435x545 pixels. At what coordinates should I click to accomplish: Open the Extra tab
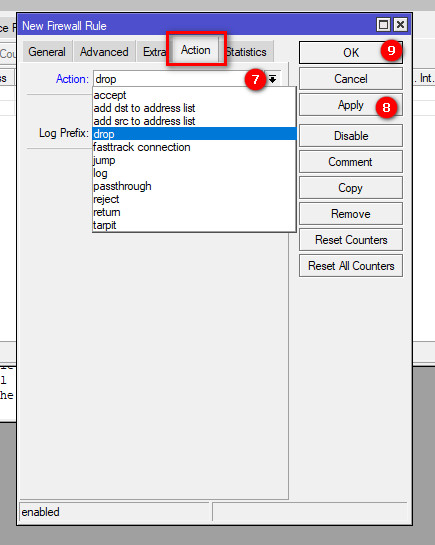153,52
